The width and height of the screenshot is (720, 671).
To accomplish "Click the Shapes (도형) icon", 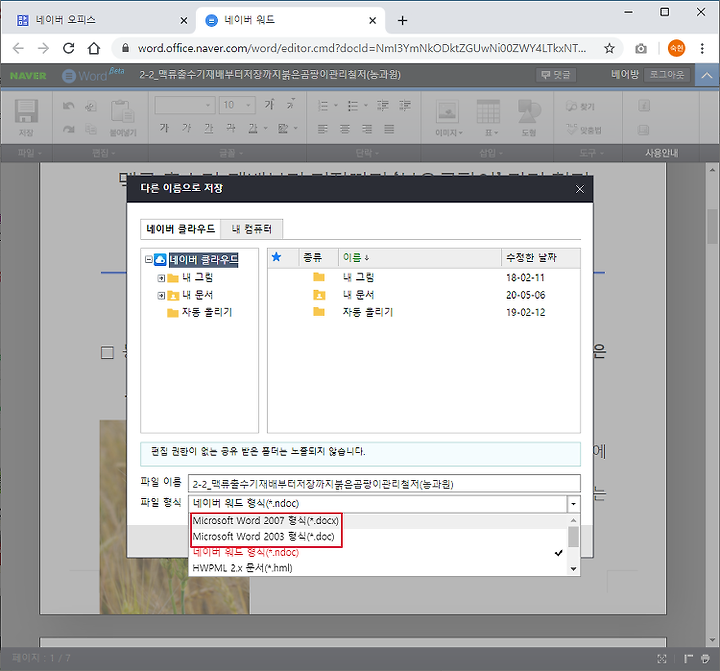I will (x=529, y=112).
